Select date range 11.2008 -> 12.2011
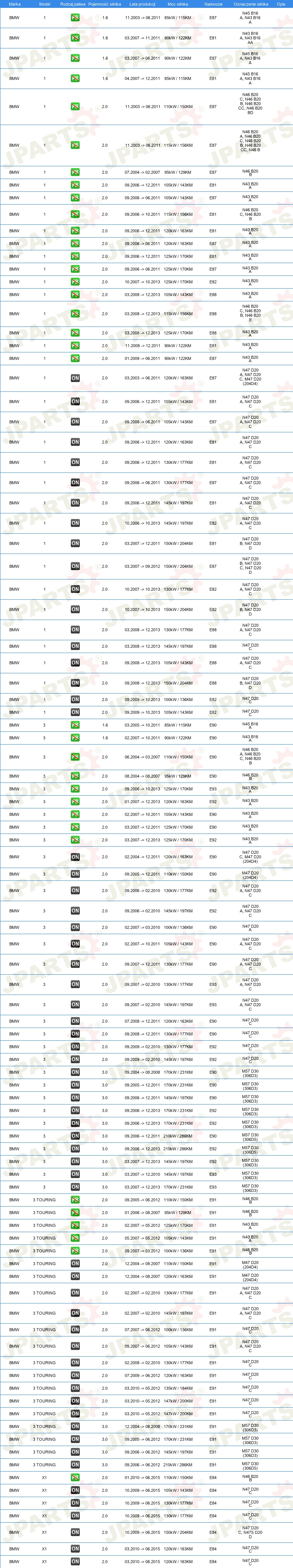 (142, 346)
